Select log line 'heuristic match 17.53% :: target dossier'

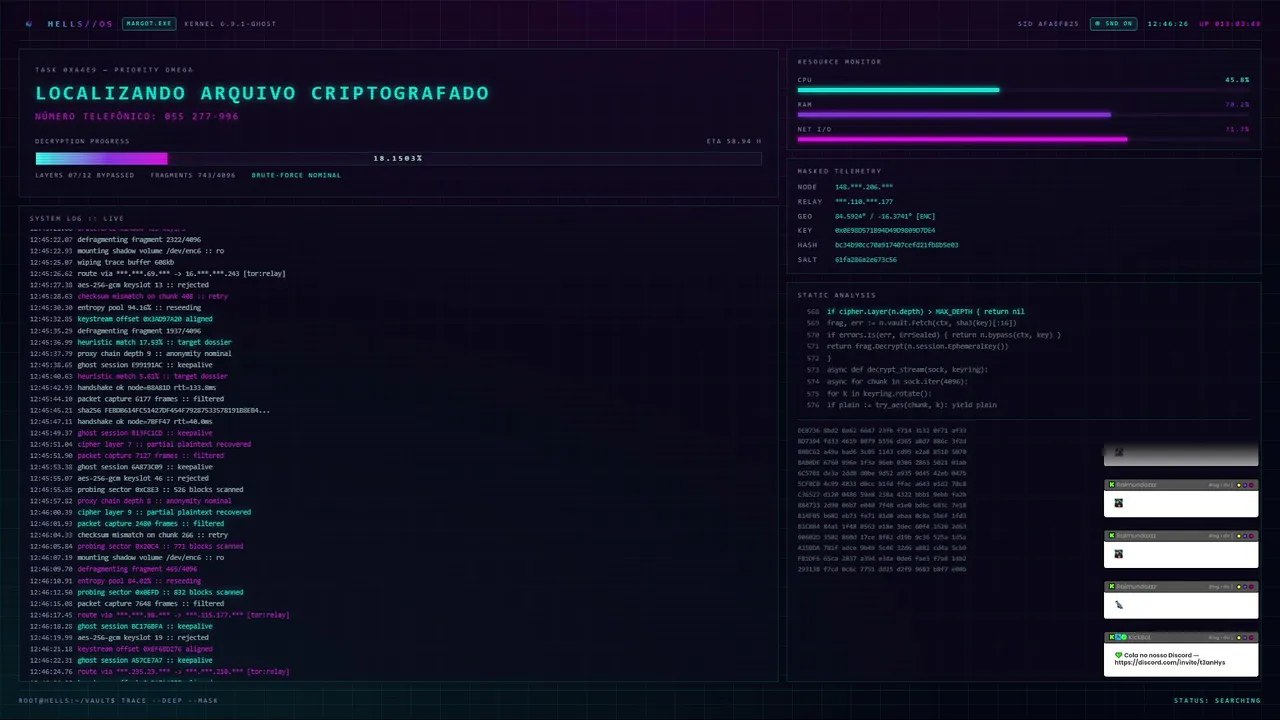(x=130, y=342)
